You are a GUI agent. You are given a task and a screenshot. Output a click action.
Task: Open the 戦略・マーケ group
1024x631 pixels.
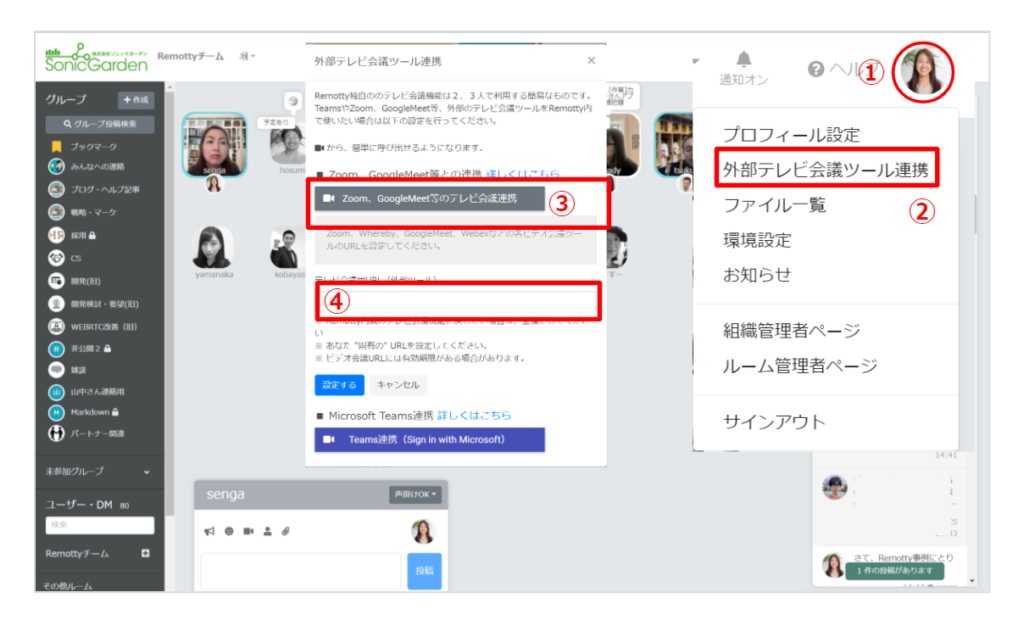tap(82, 212)
